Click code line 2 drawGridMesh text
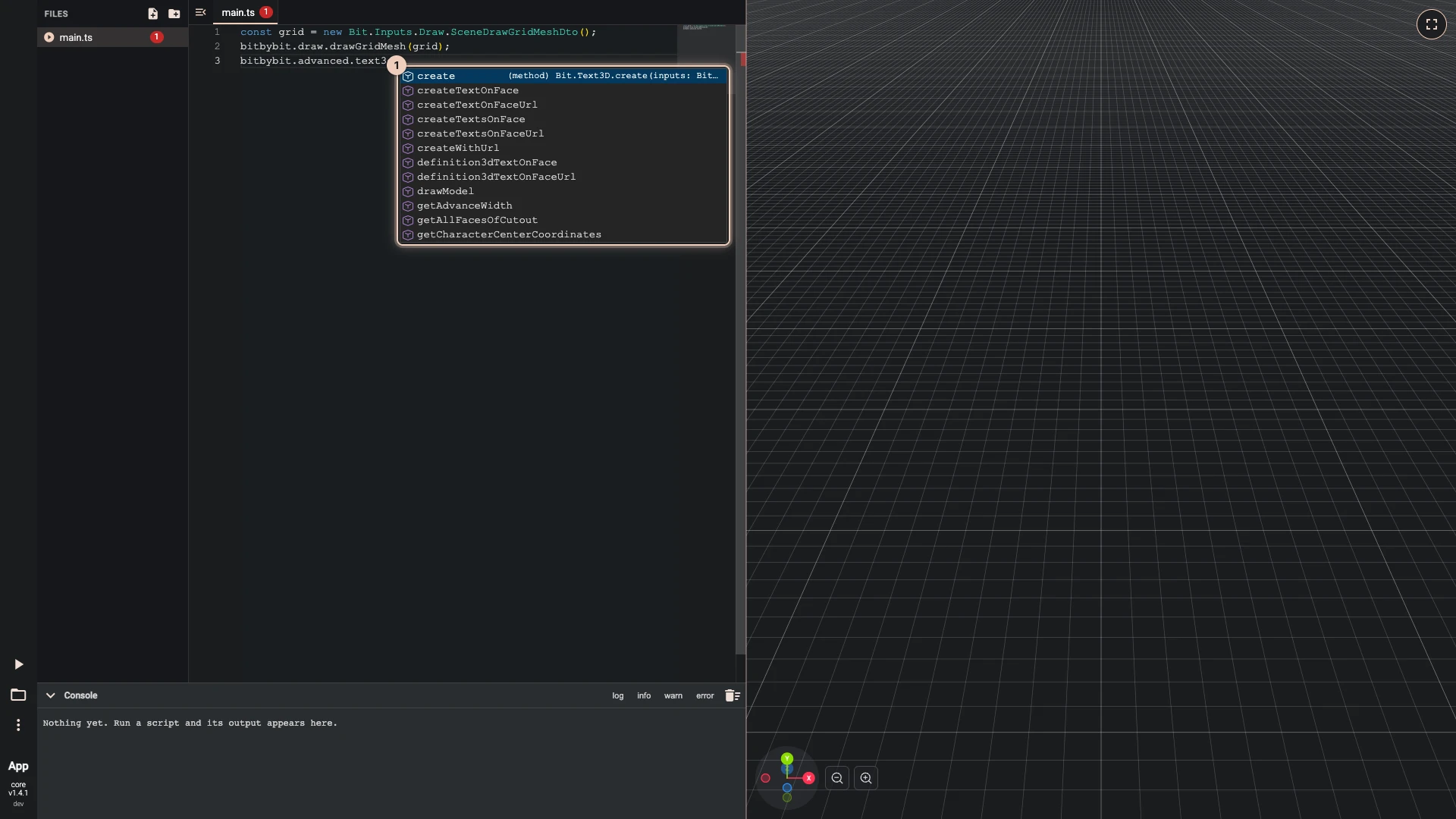 point(367,46)
